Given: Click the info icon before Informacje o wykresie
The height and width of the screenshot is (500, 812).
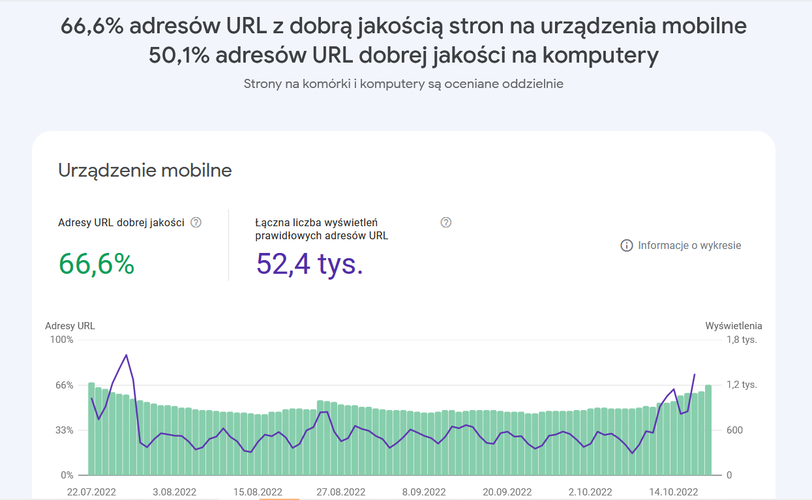Looking at the screenshot, I should tap(627, 245).
